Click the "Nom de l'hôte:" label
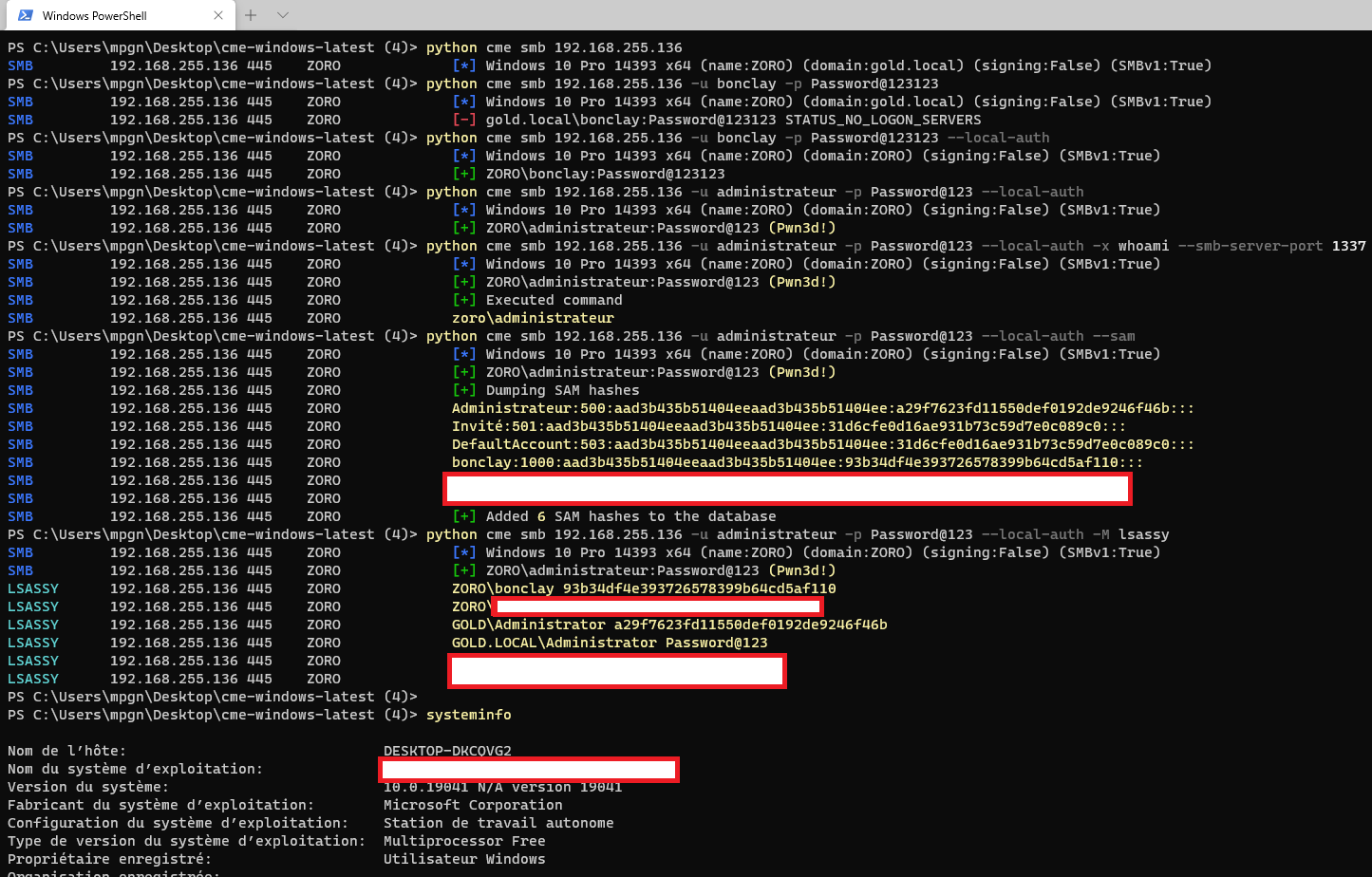The width and height of the screenshot is (1372, 877). click(66, 751)
